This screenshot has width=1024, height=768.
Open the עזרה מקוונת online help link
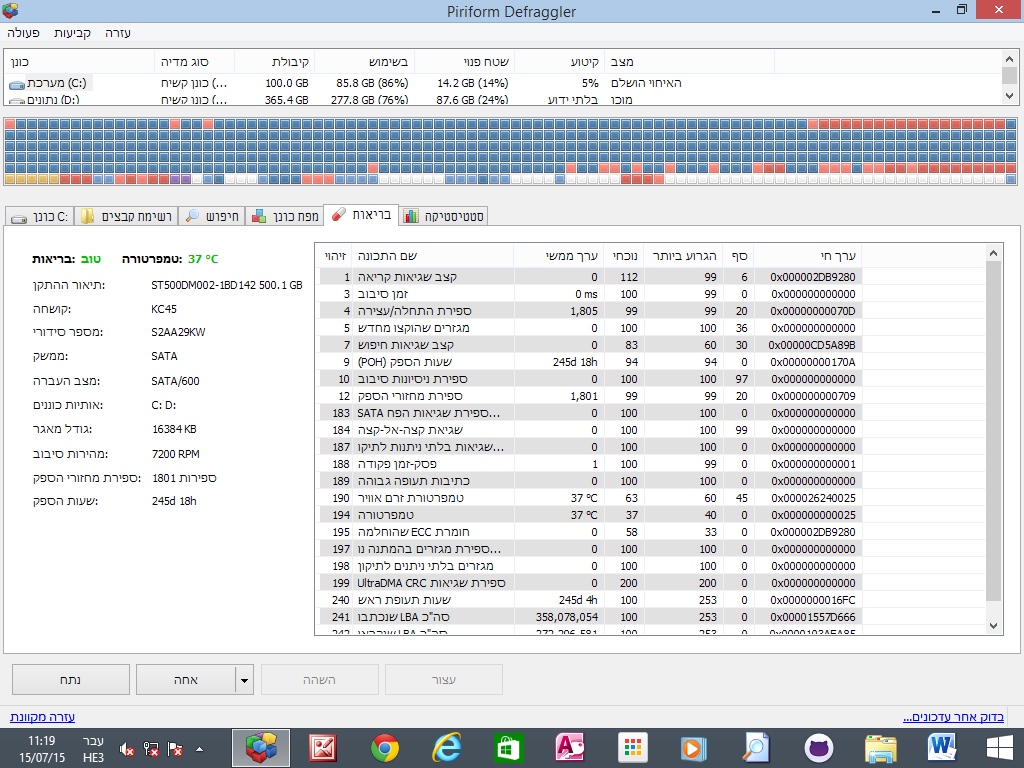(42, 717)
